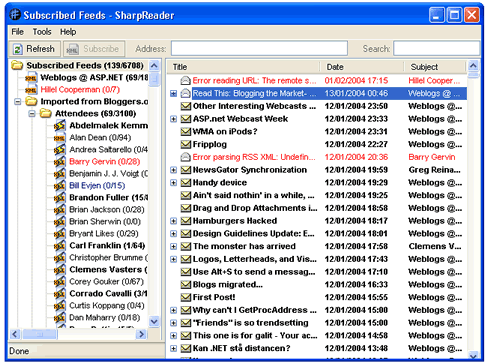The height and width of the screenshot is (364, 488).
Task: Expand the NewsGator Synchronization thread
Action: pos(173,170)
